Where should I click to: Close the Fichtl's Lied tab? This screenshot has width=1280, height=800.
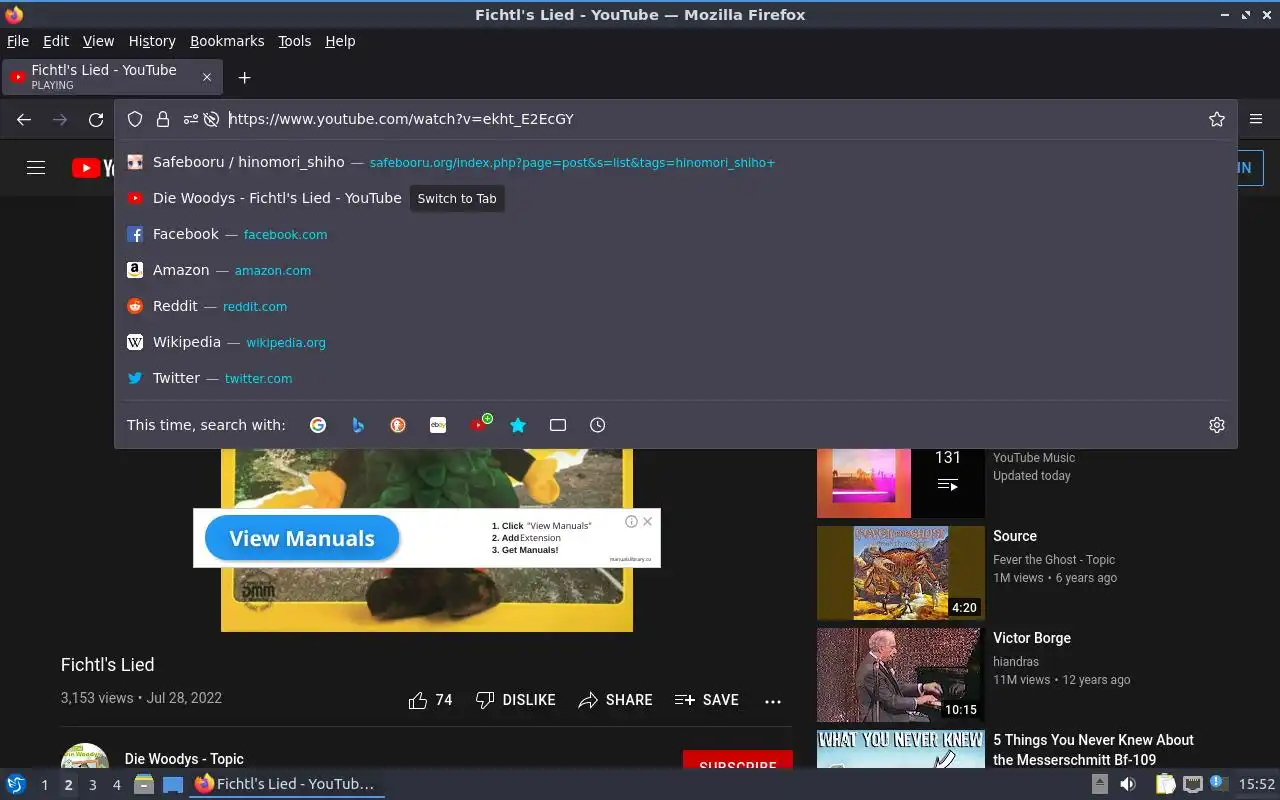point(207,77)
